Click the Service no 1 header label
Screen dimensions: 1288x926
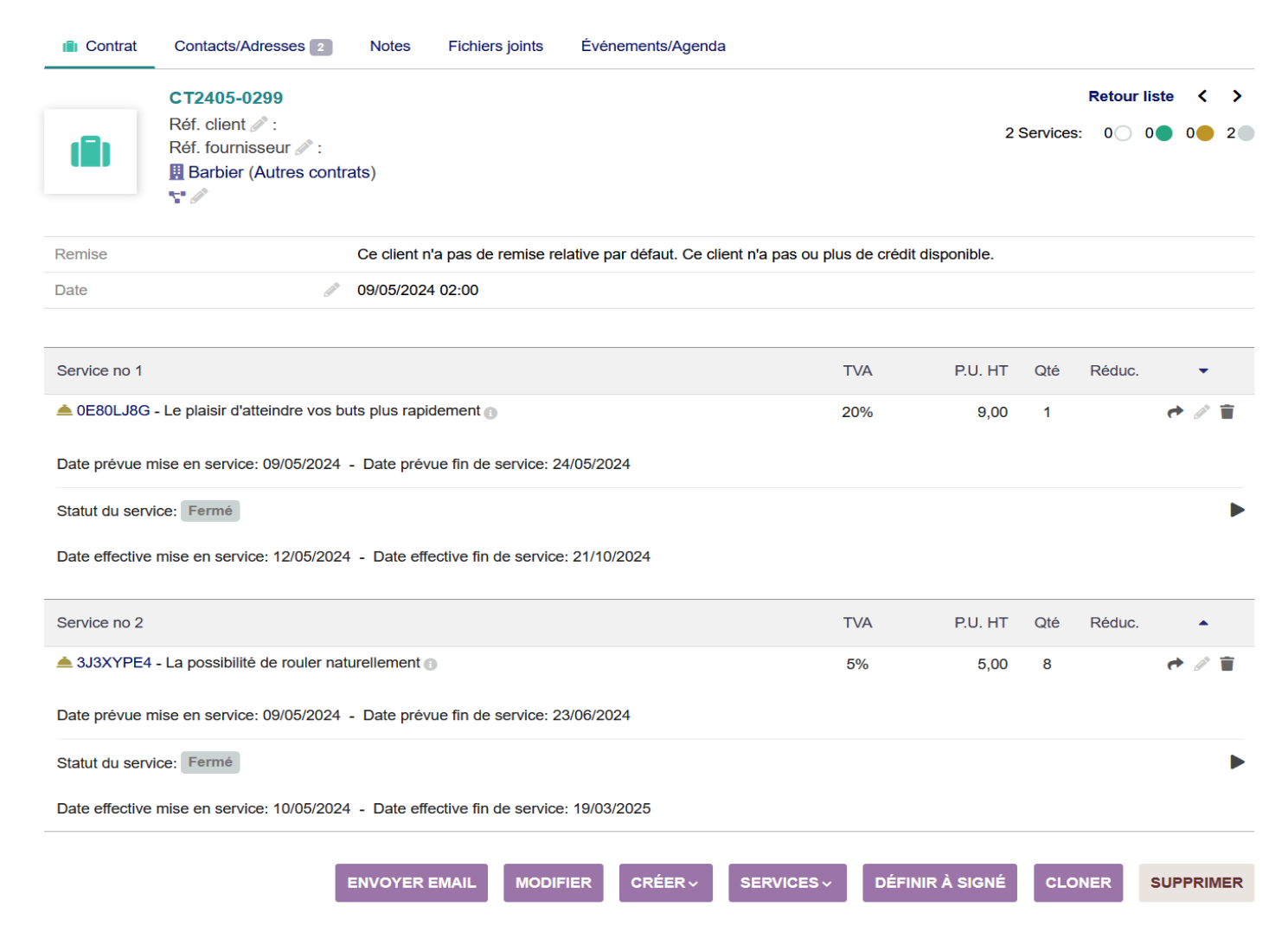(99, 370)
